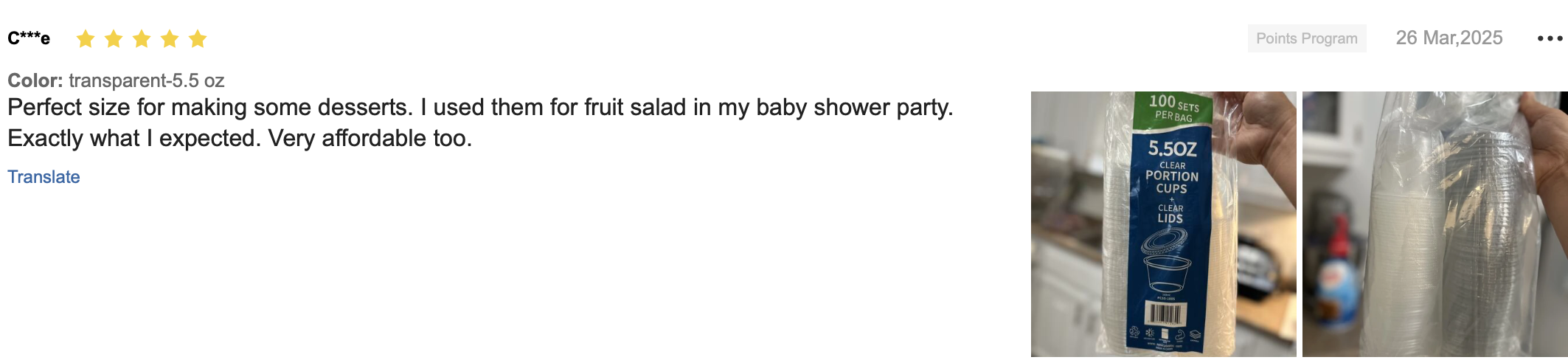Click the fifth yellow rating star
This screenshot has height=360, width=1568.
[x=198, y=38]
